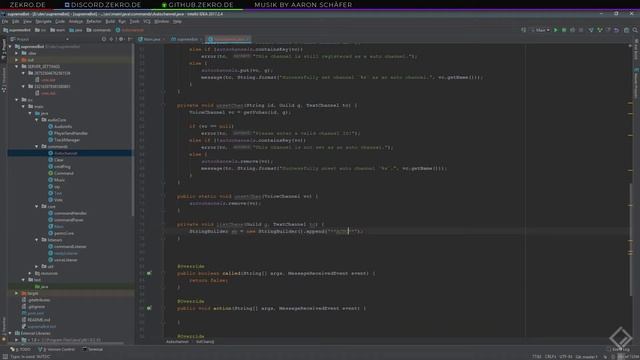Collapse the listeners package
This screenshot has width=640, height=360.
point(37,240)
